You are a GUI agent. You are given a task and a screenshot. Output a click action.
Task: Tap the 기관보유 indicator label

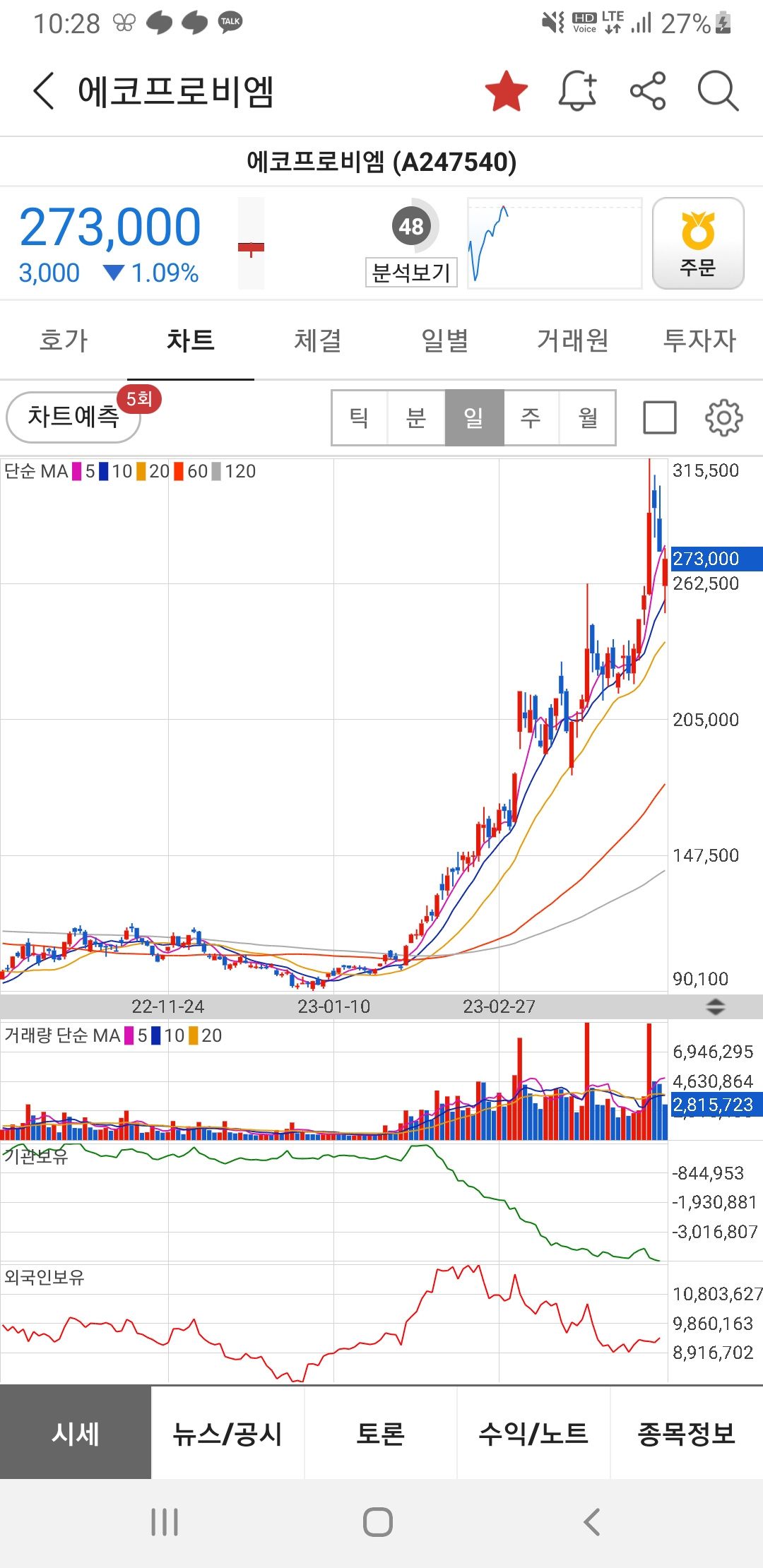click(35, 1156)
